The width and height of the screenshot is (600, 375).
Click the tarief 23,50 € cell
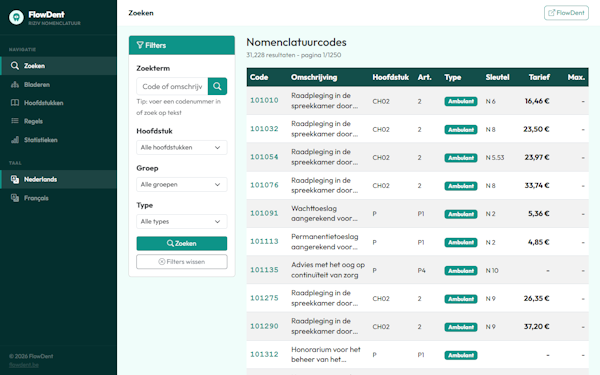(536, 129)
